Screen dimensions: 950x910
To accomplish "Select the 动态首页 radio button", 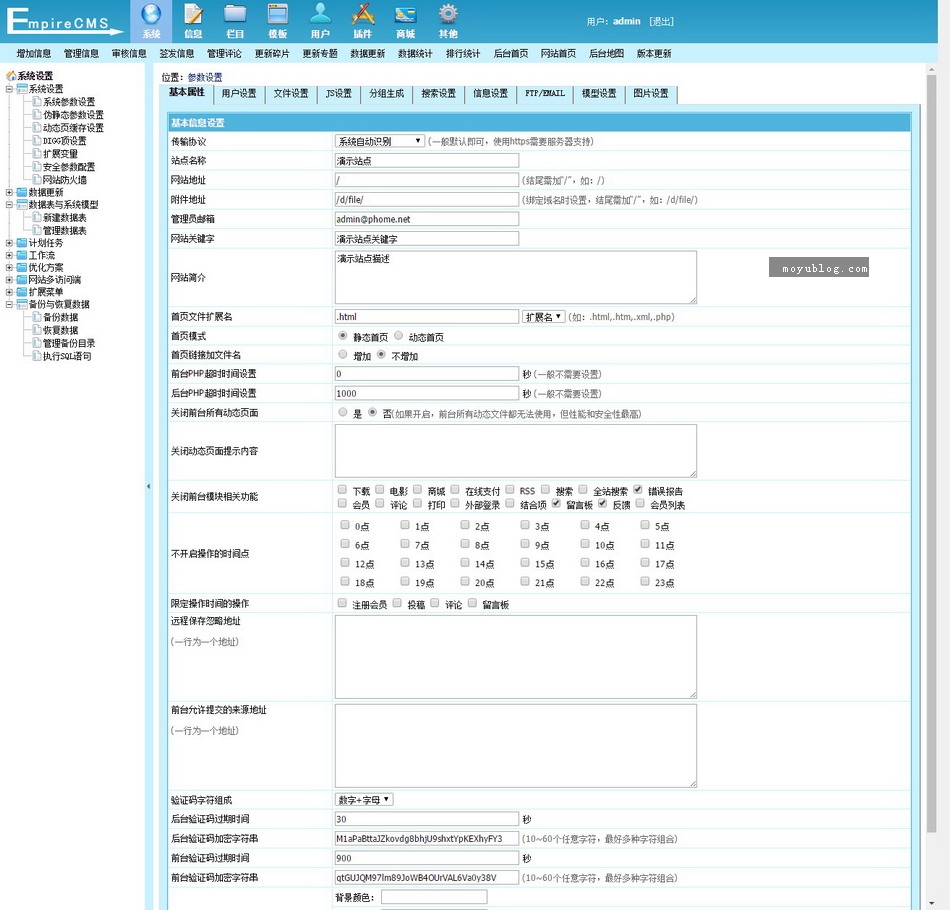I will click(x=399, y=336).
